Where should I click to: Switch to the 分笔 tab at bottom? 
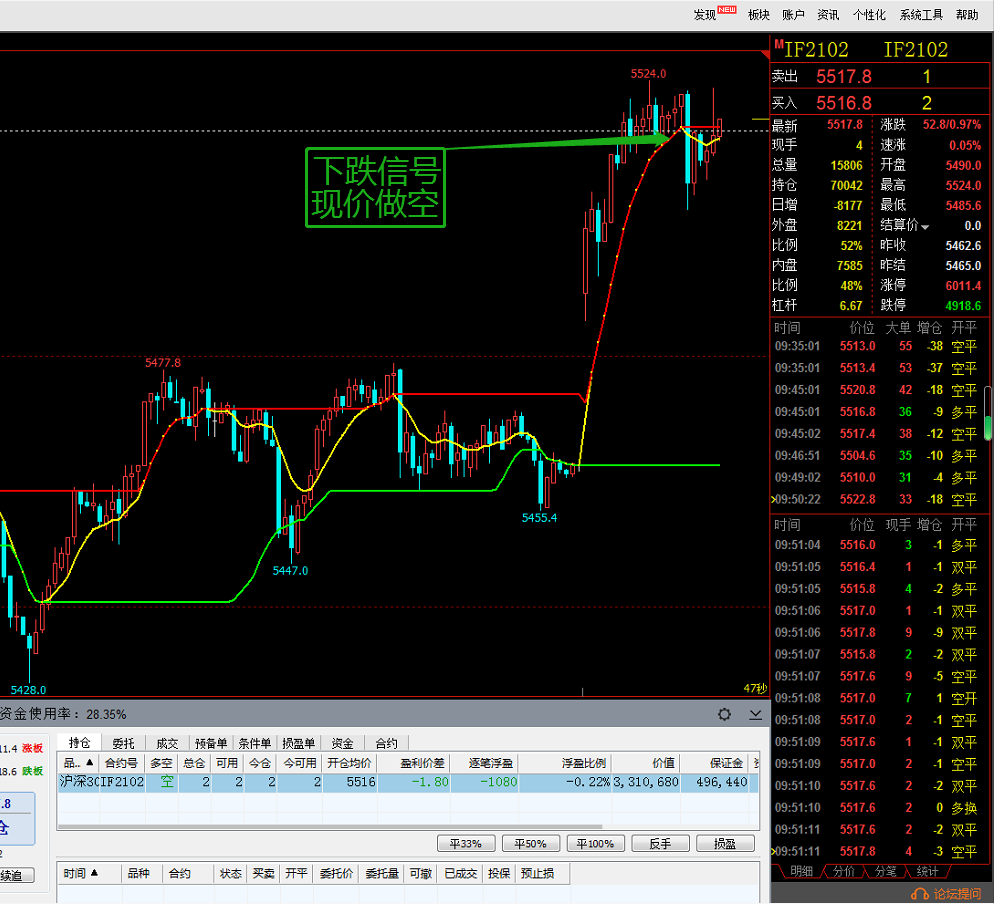click(x=885, y=871)
